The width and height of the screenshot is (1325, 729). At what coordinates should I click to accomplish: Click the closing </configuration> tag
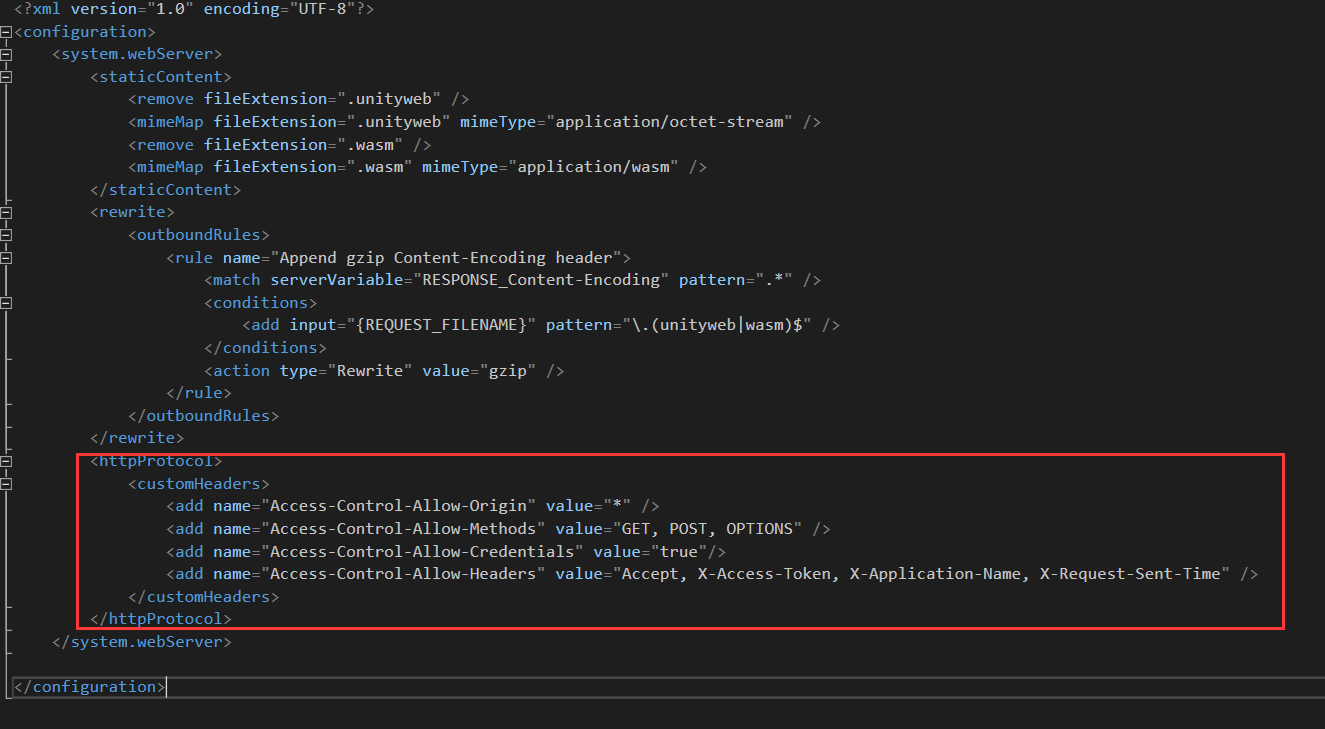coord(90,687)
